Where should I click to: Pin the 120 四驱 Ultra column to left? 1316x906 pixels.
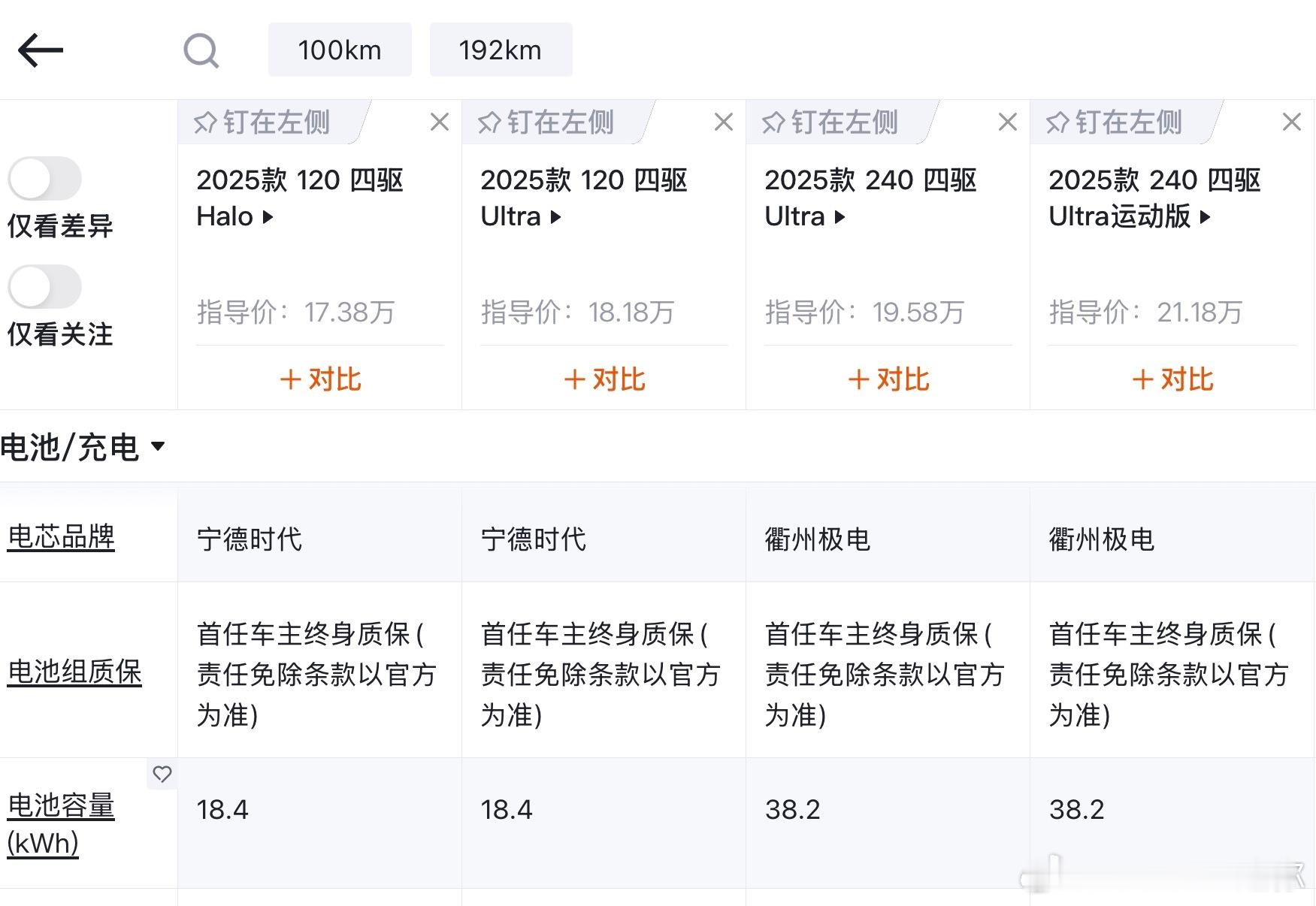click(546, 122)
